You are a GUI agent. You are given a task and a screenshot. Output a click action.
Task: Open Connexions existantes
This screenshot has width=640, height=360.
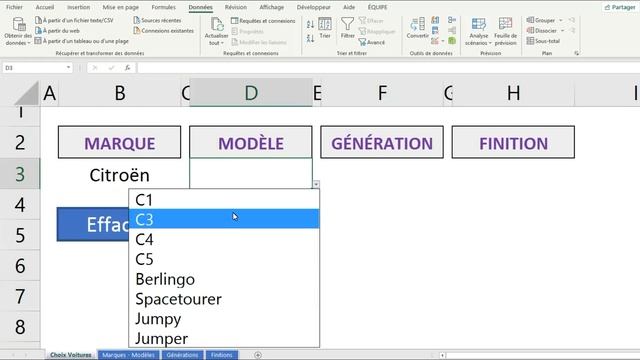pyautogui.click(x=164, y=31)
